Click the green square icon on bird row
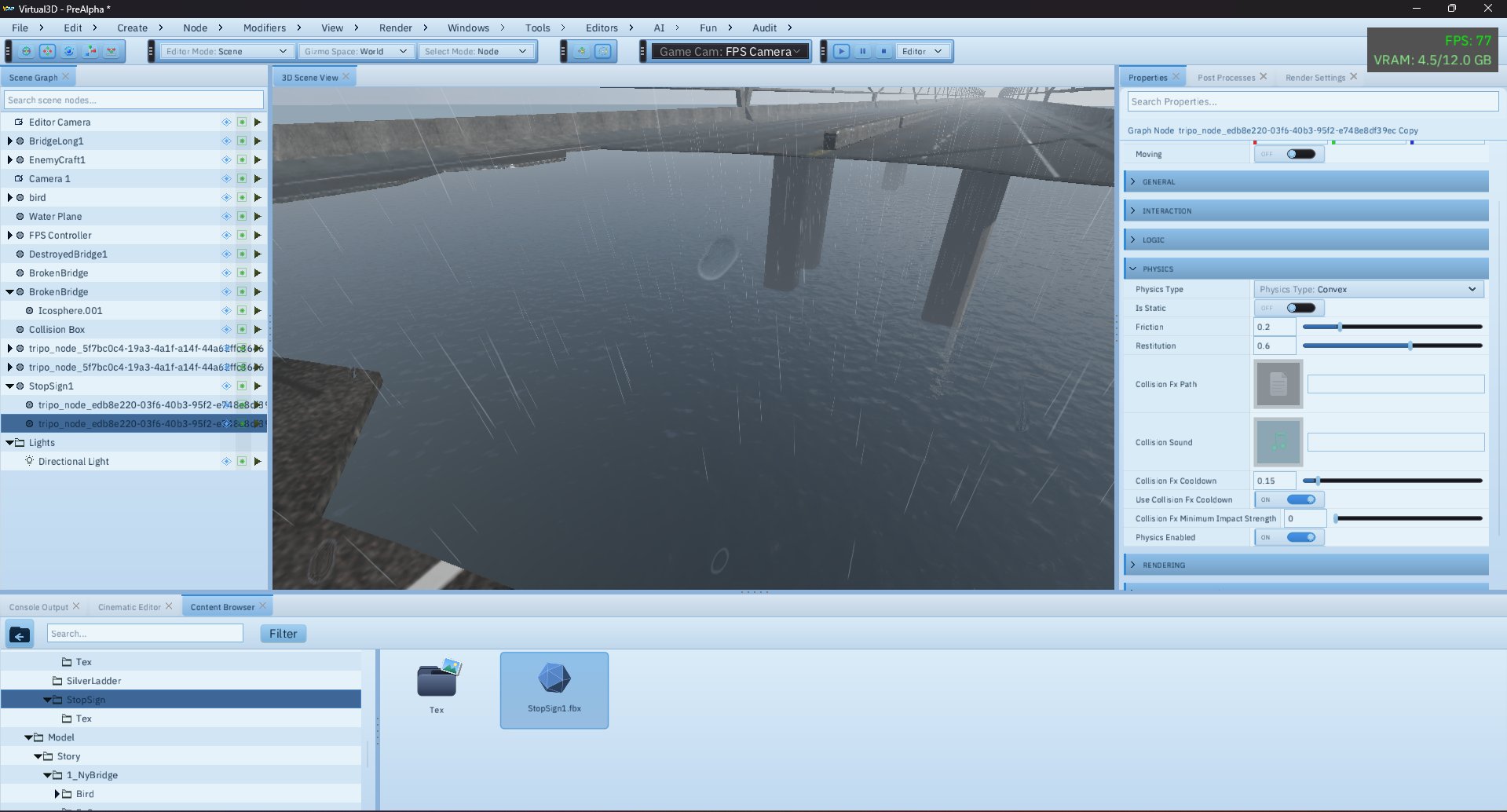 tap(242, 197)
